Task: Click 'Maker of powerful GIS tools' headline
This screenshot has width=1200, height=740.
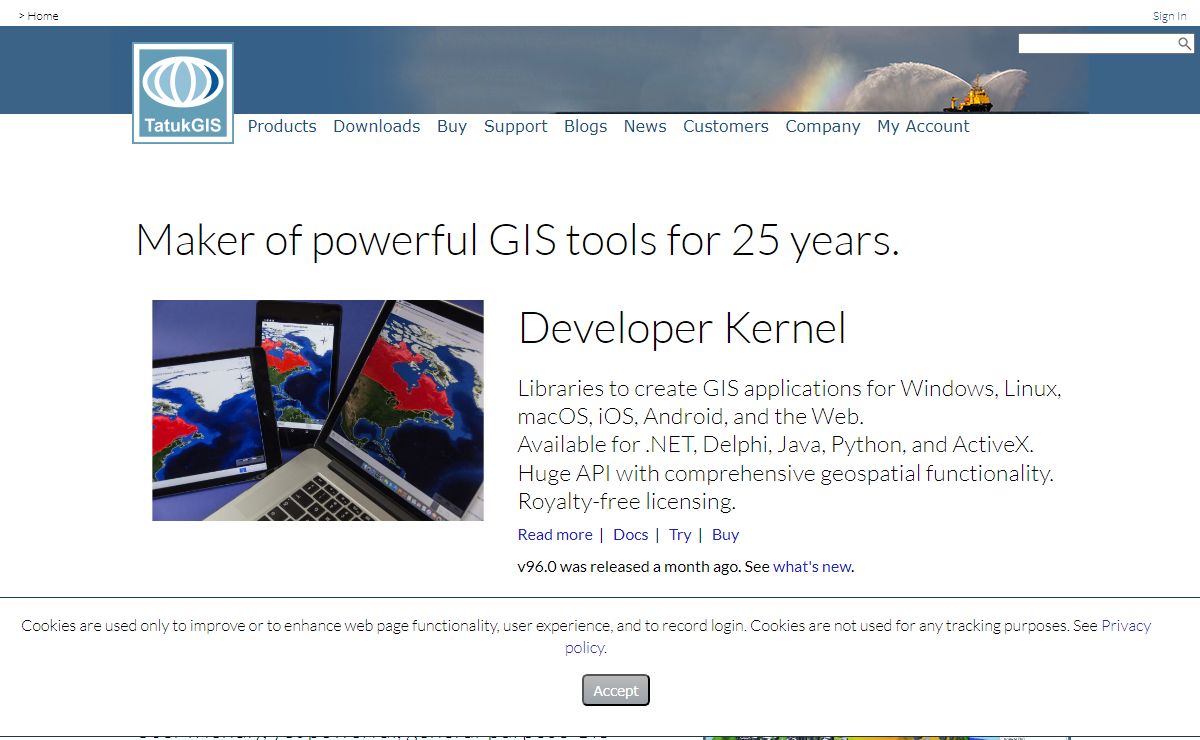Action: [x=517, y=241]
